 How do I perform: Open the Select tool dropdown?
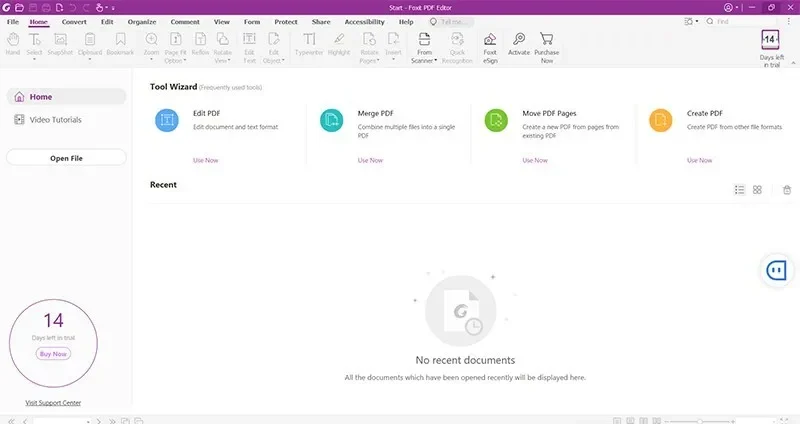pyautogui.click(x=34, y=60)
